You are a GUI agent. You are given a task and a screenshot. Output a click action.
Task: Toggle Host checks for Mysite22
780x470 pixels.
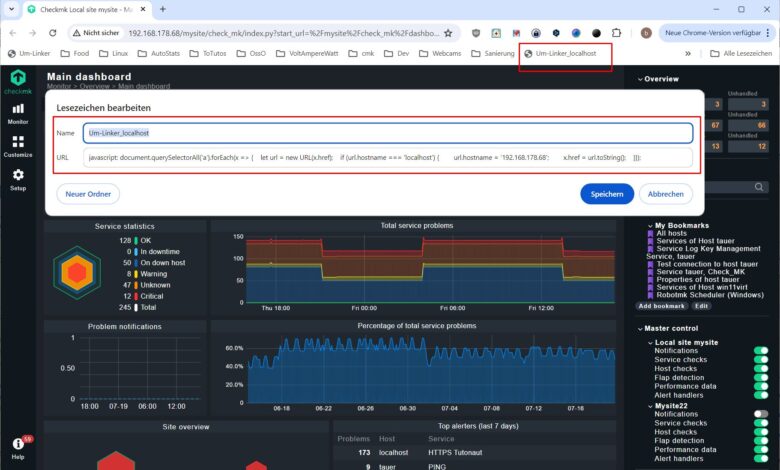tap(761, 432)
